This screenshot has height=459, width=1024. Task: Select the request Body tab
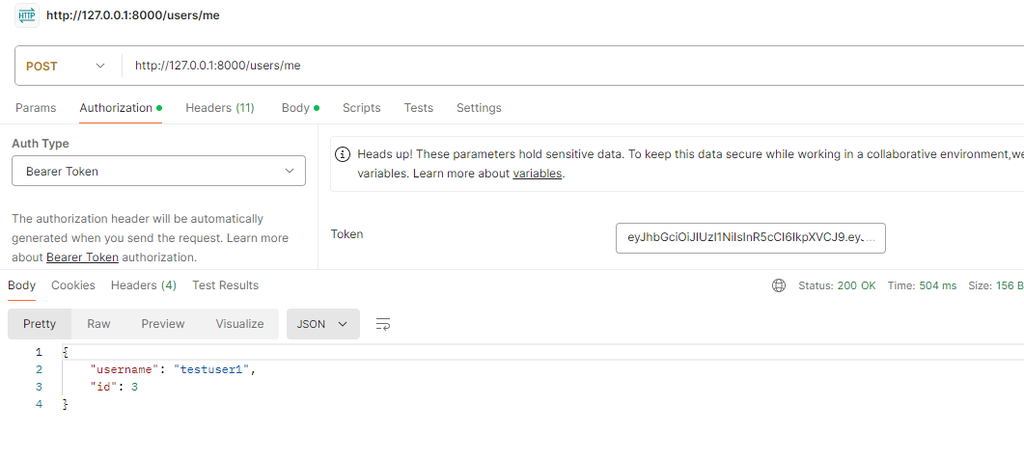296,108
